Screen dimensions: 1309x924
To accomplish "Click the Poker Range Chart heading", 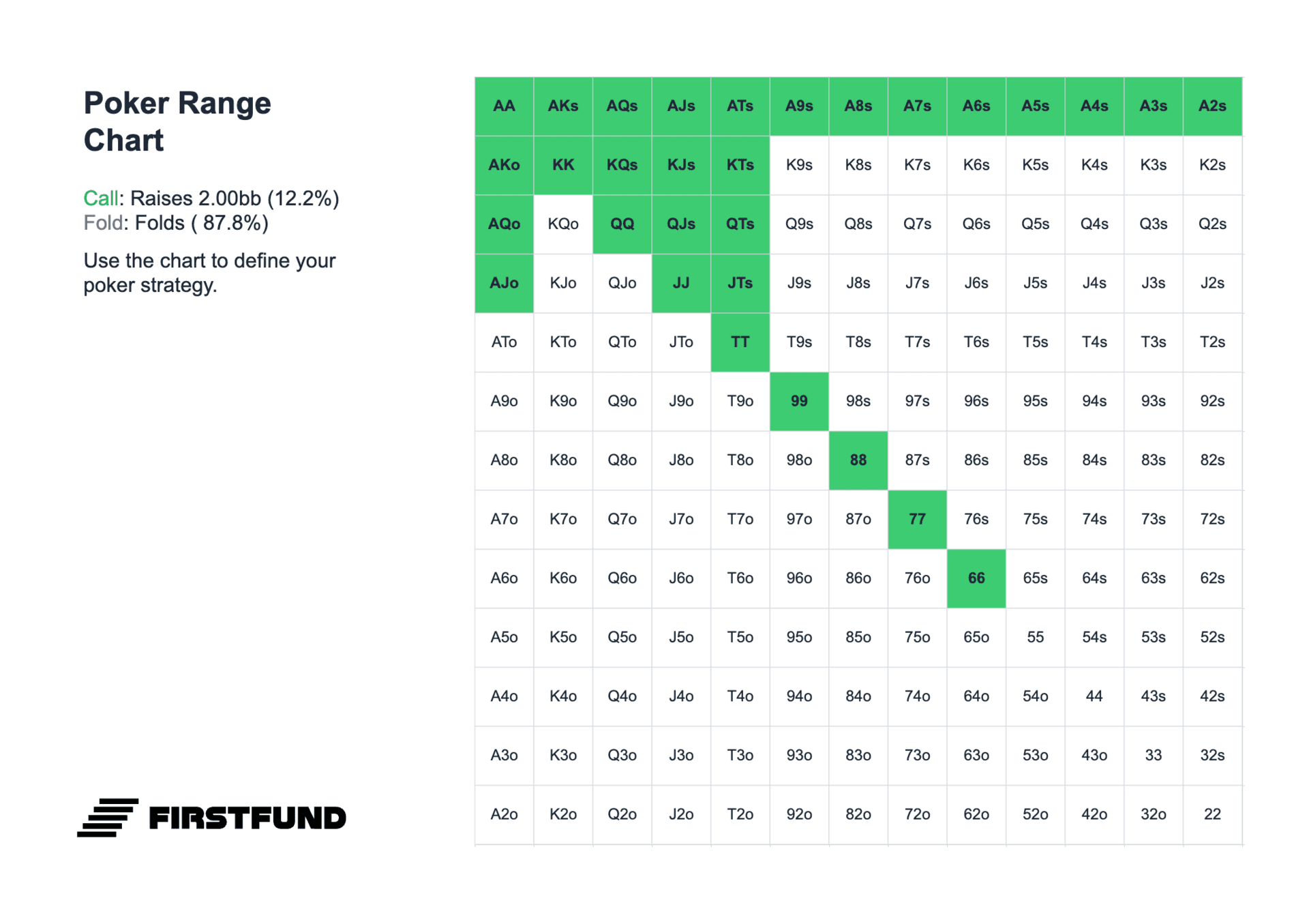I will tap(177, 121).
